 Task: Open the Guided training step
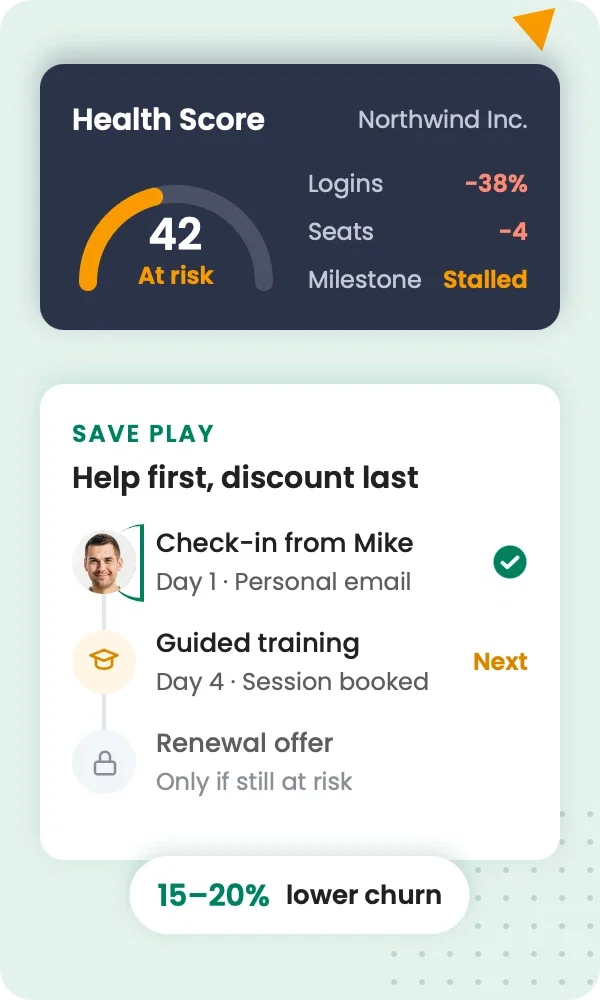[300, 661]
